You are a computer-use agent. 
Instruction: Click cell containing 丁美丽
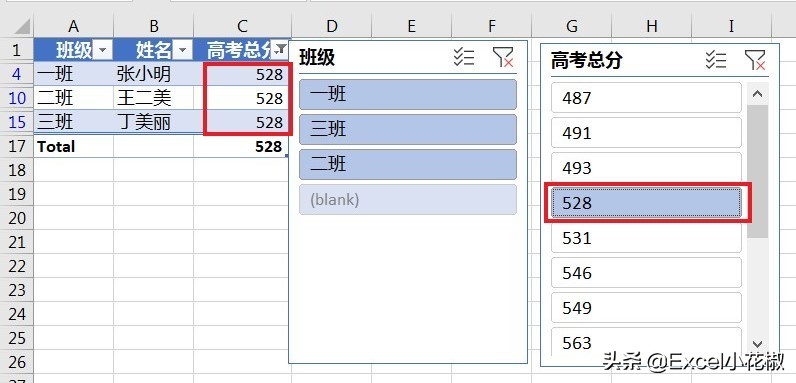click(154, 122)
